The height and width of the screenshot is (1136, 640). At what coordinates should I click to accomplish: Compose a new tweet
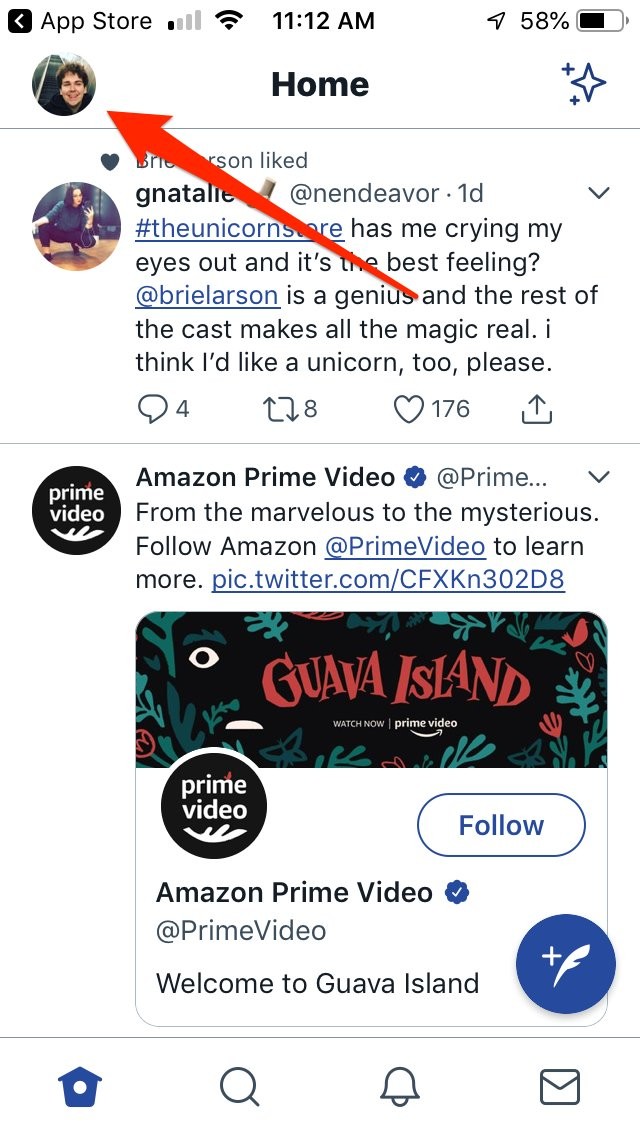tap(565, 964)
